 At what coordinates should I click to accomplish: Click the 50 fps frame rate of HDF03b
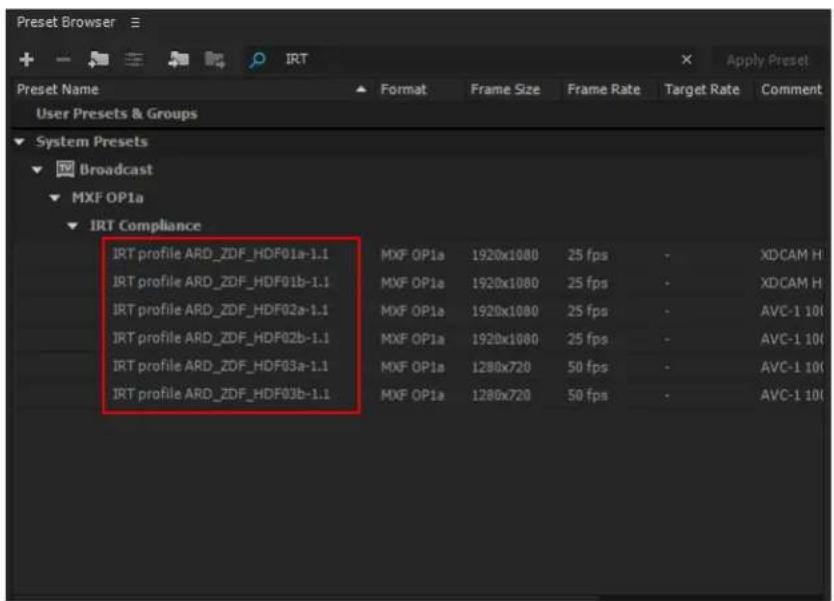pyautogui.click(x=587, y=396)
